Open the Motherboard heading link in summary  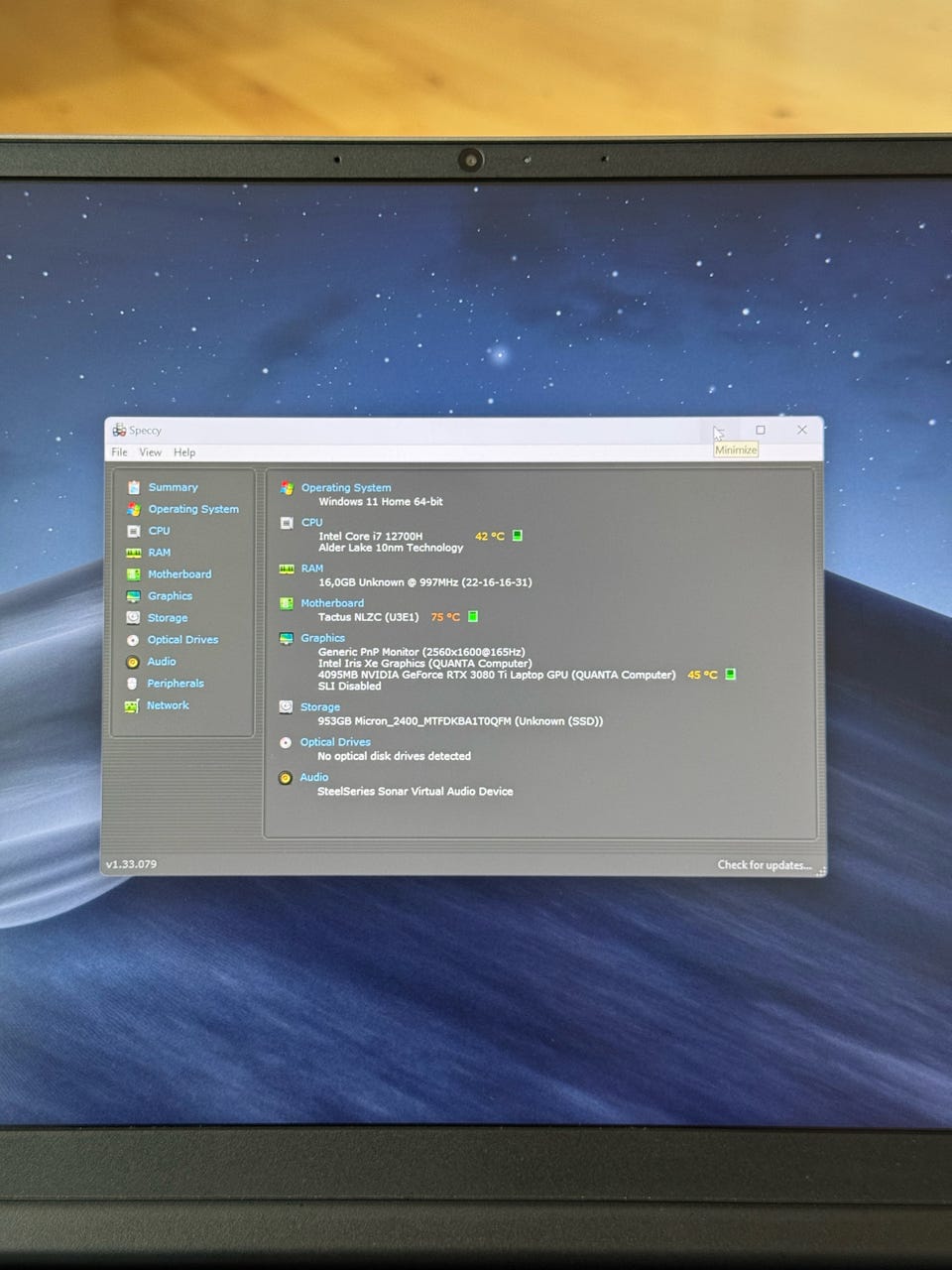pyautogui.click(x=332, y=603)
